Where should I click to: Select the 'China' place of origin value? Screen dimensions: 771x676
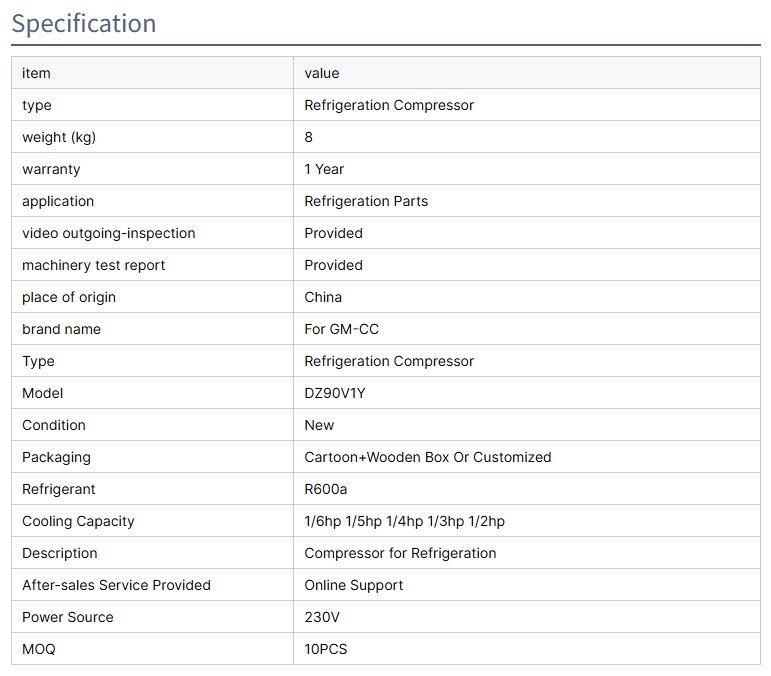coord(323,297)
